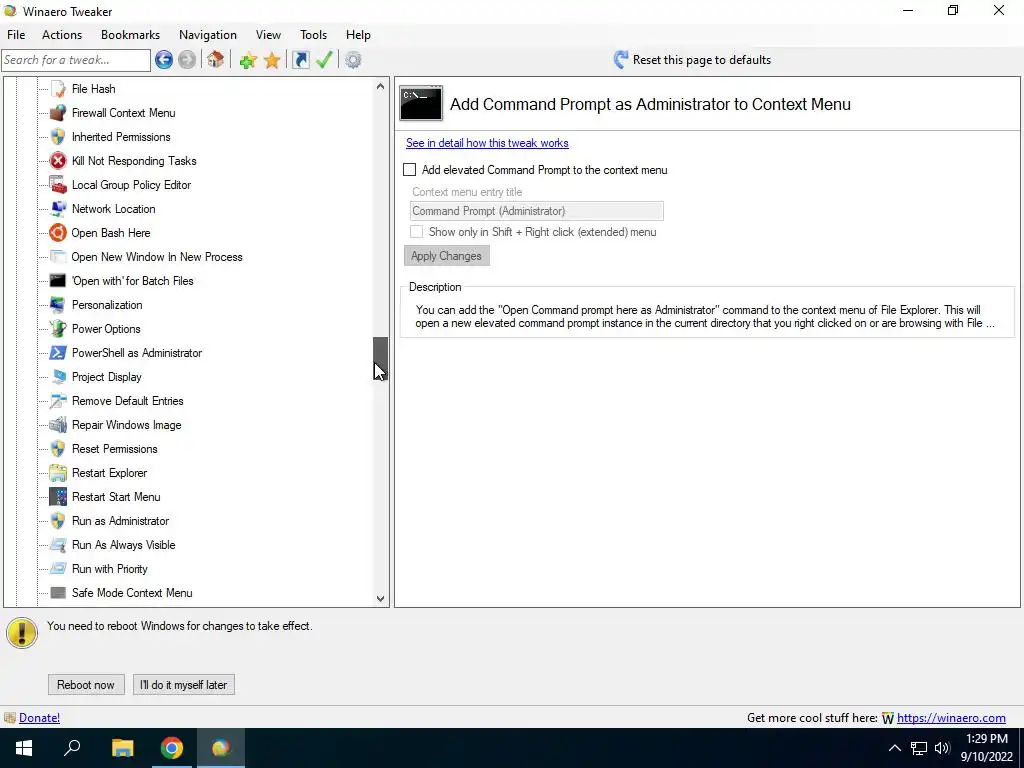Click I'll do it myself later button

[184, 685]
